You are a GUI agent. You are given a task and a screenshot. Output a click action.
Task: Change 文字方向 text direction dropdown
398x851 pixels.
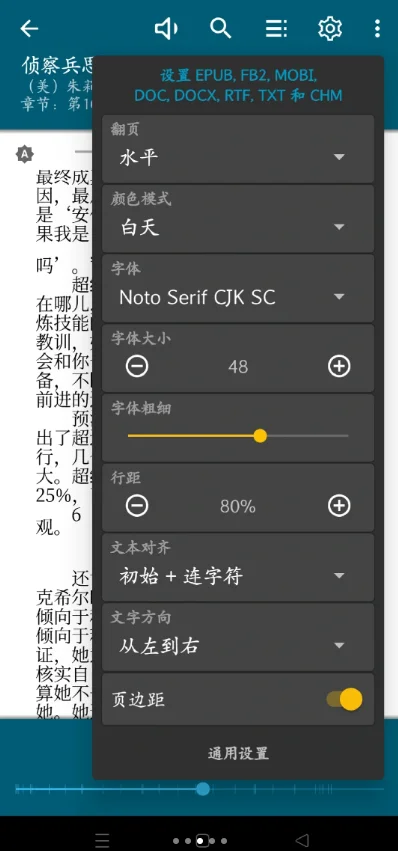click(x=238, y=637)
